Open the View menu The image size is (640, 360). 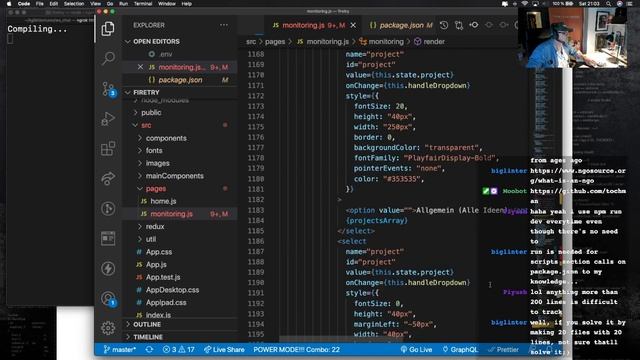pos(96,4)
